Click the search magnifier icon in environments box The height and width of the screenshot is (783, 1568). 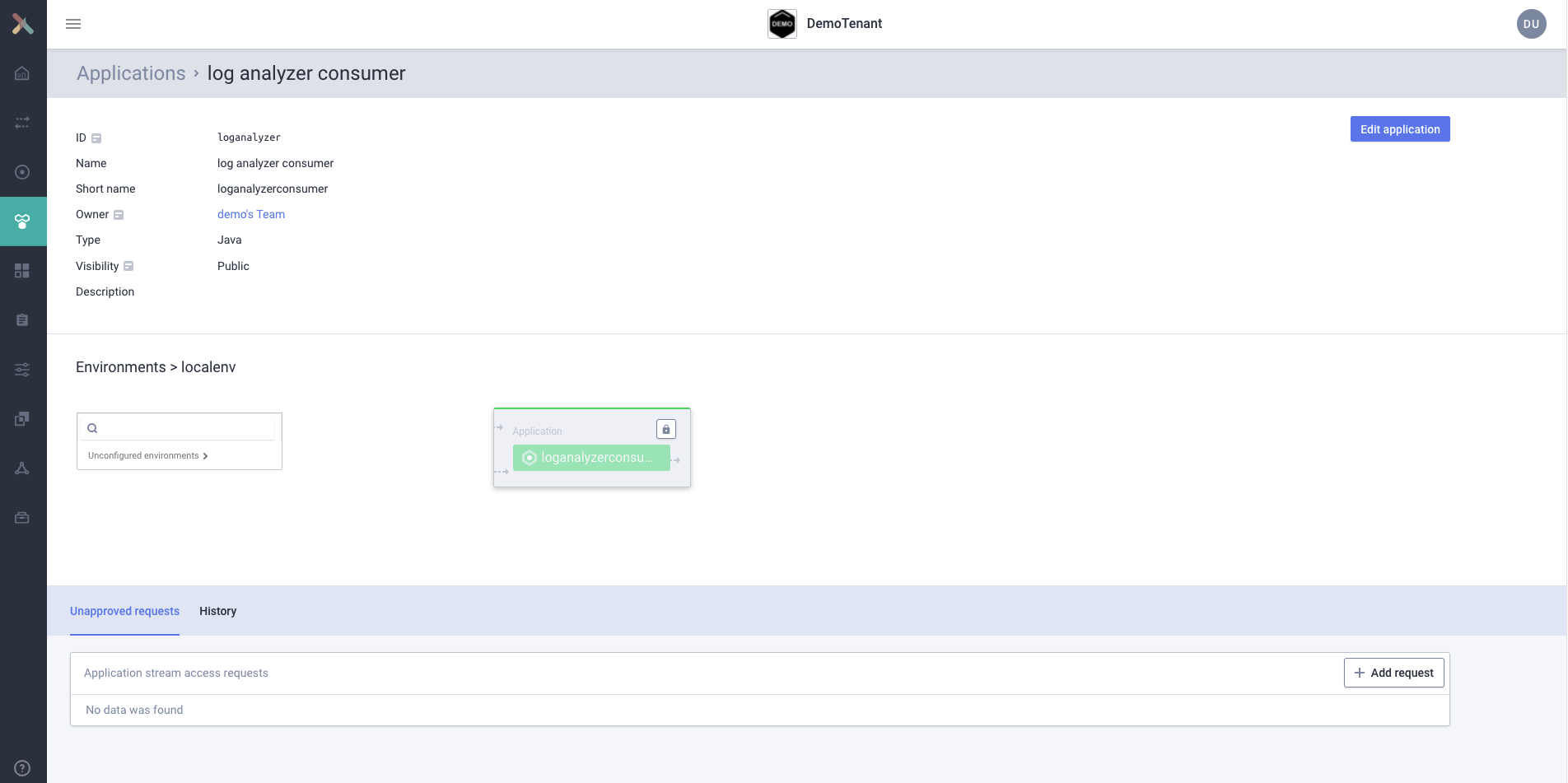(92, 428)
